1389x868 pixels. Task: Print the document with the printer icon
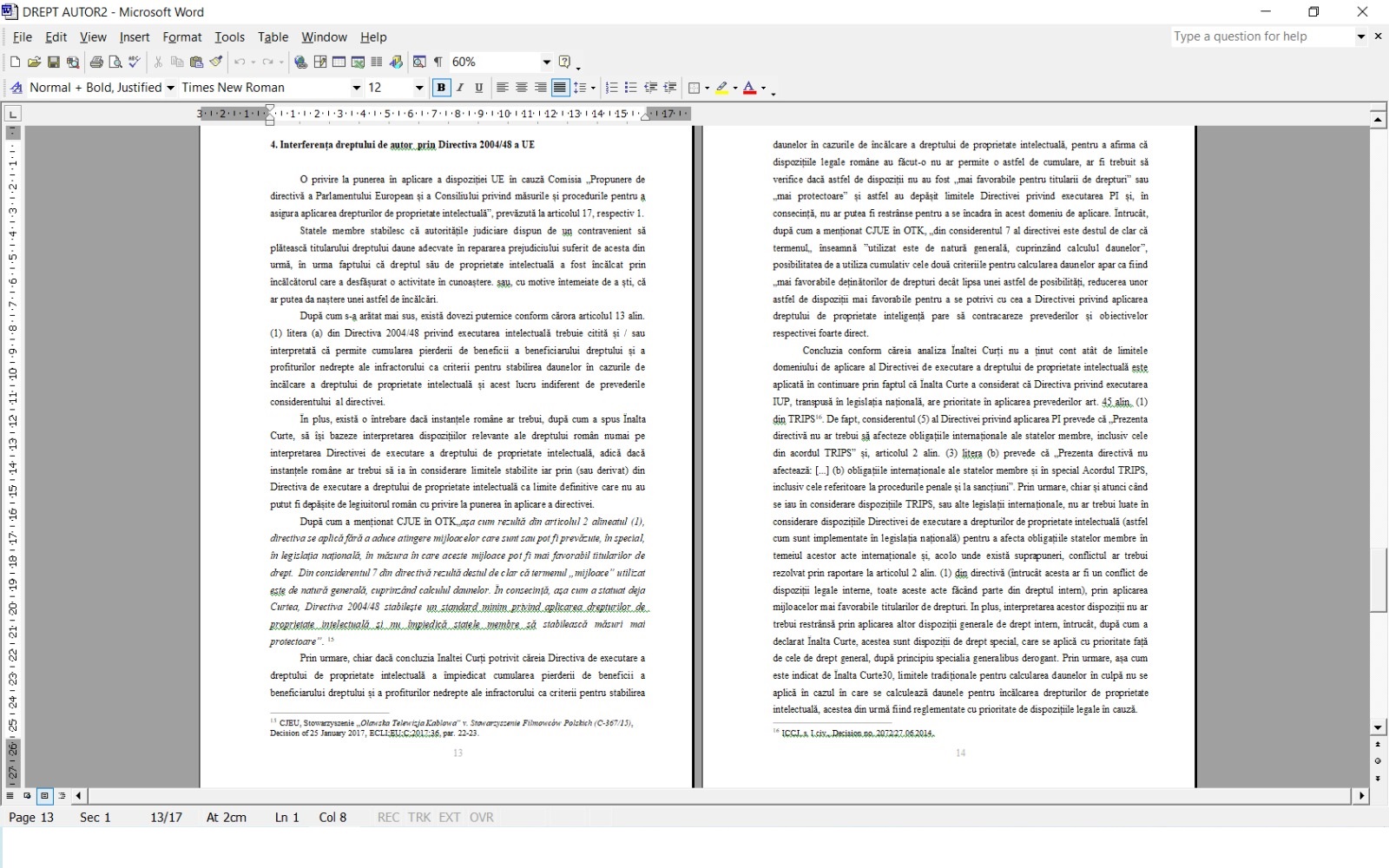[x=96, y=62]
